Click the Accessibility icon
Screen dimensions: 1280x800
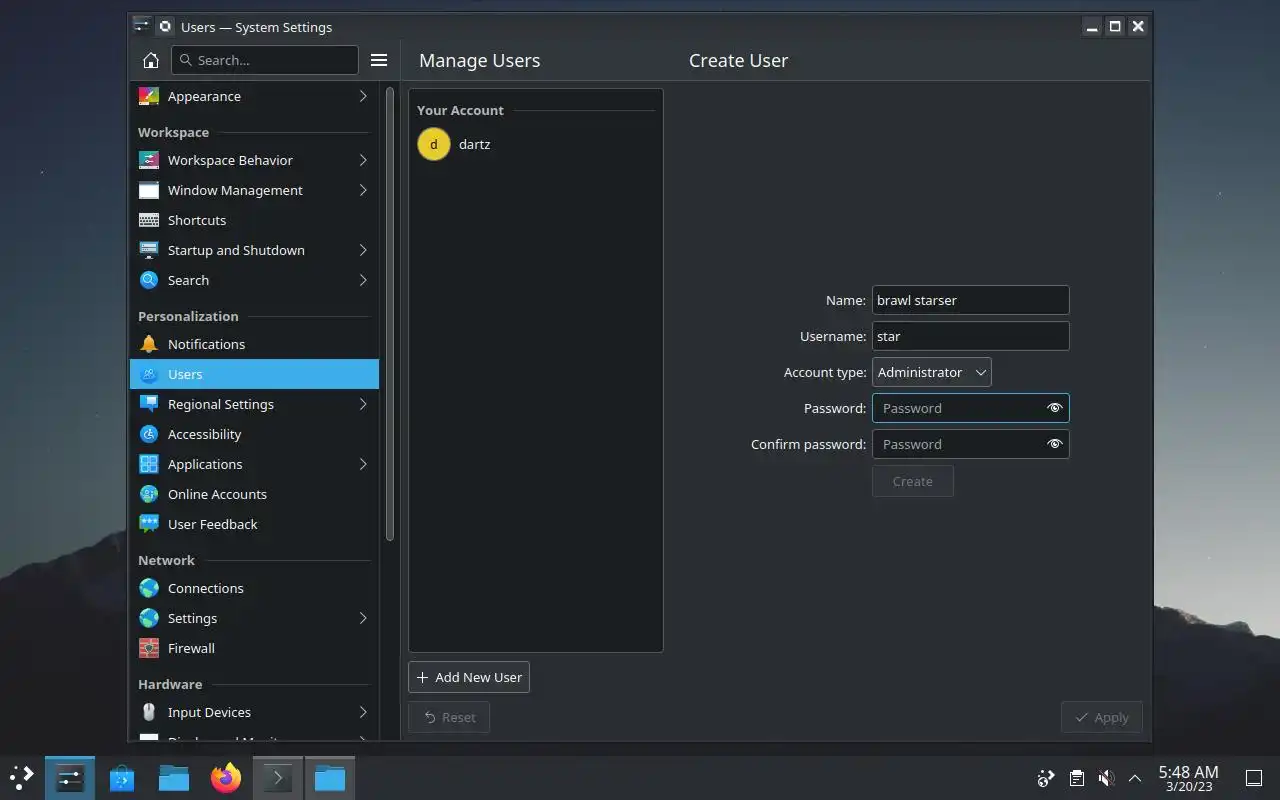(x=149, y=434)
